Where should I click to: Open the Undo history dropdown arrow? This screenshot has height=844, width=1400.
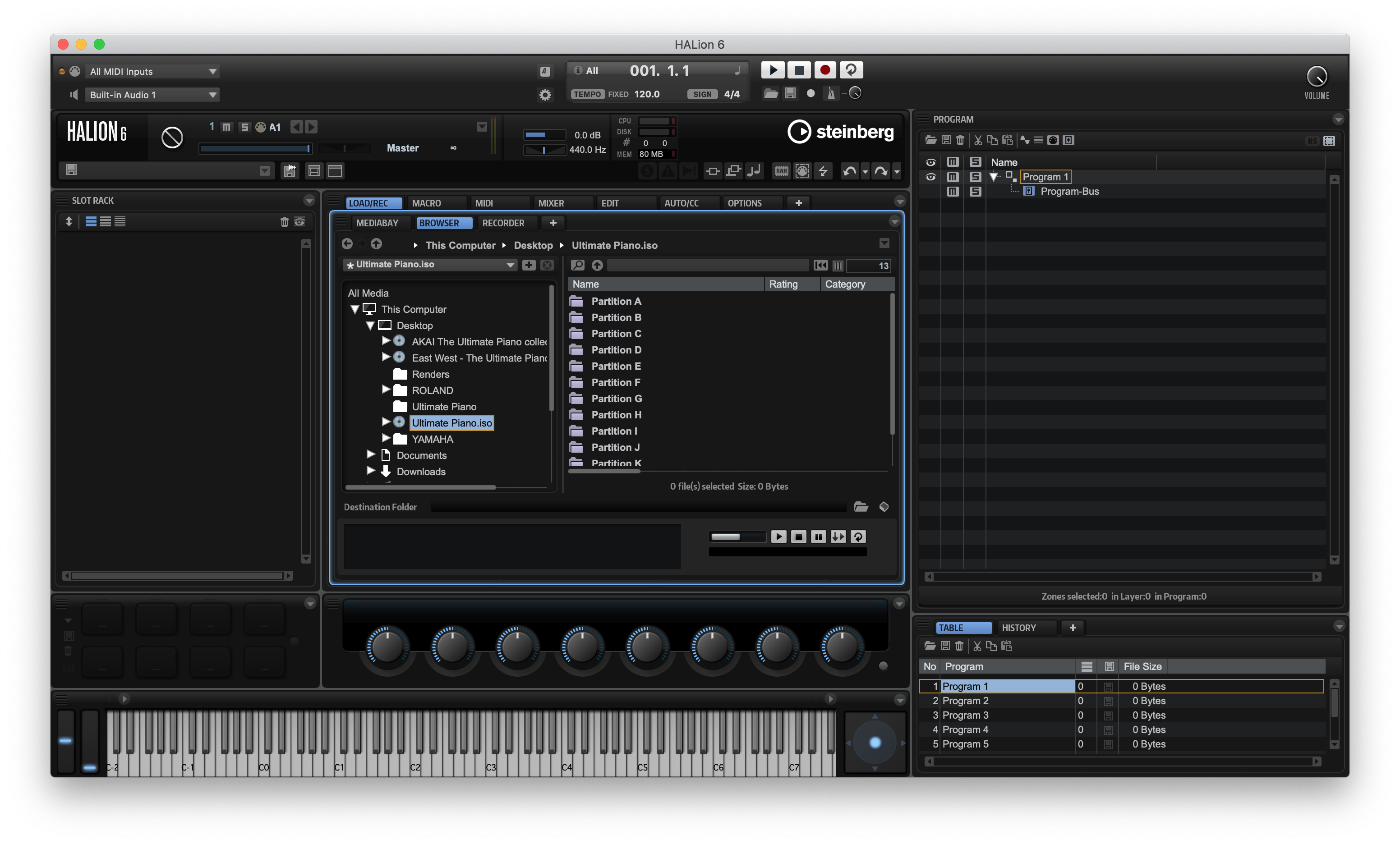[x=865, y=171]
